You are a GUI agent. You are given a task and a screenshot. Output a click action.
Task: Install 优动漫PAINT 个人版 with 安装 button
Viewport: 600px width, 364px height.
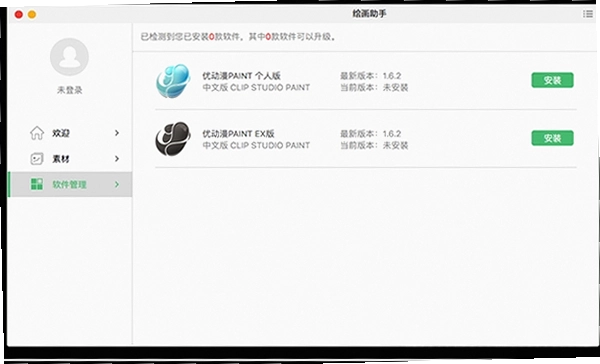pyautogui.click(x=552, y=80)
